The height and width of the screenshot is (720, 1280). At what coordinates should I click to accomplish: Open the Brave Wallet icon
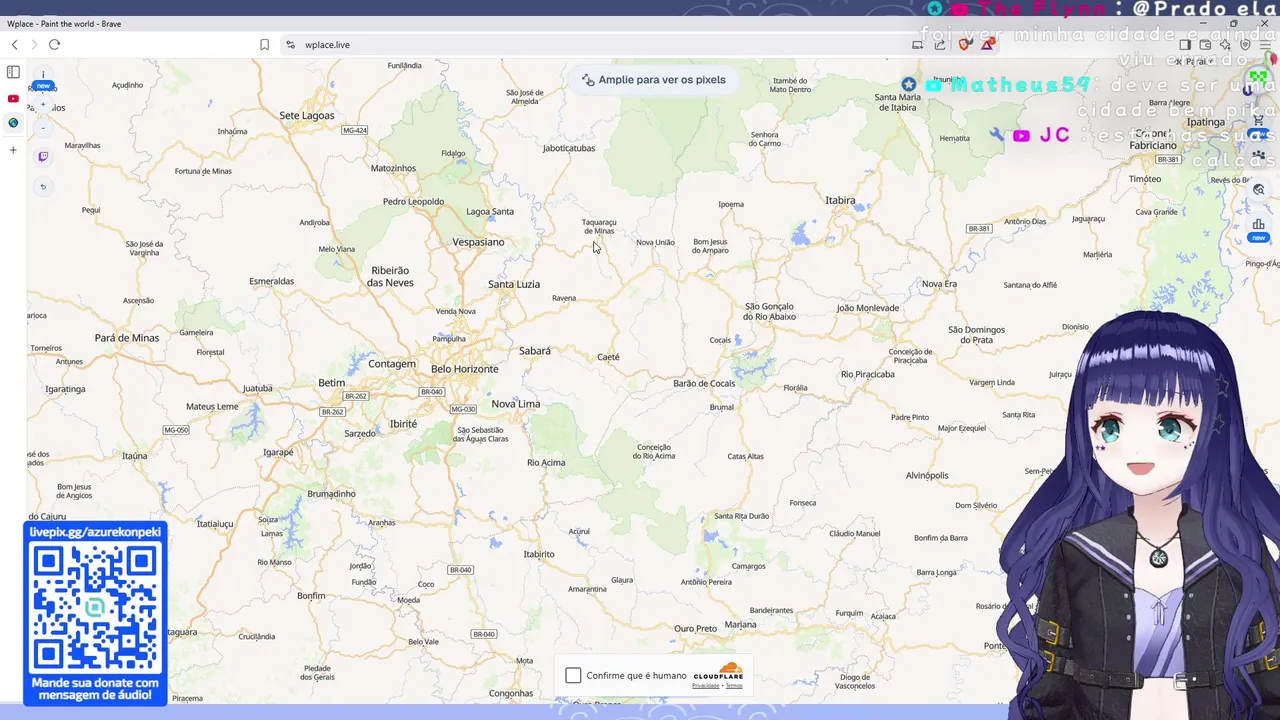pos(1205,45)
